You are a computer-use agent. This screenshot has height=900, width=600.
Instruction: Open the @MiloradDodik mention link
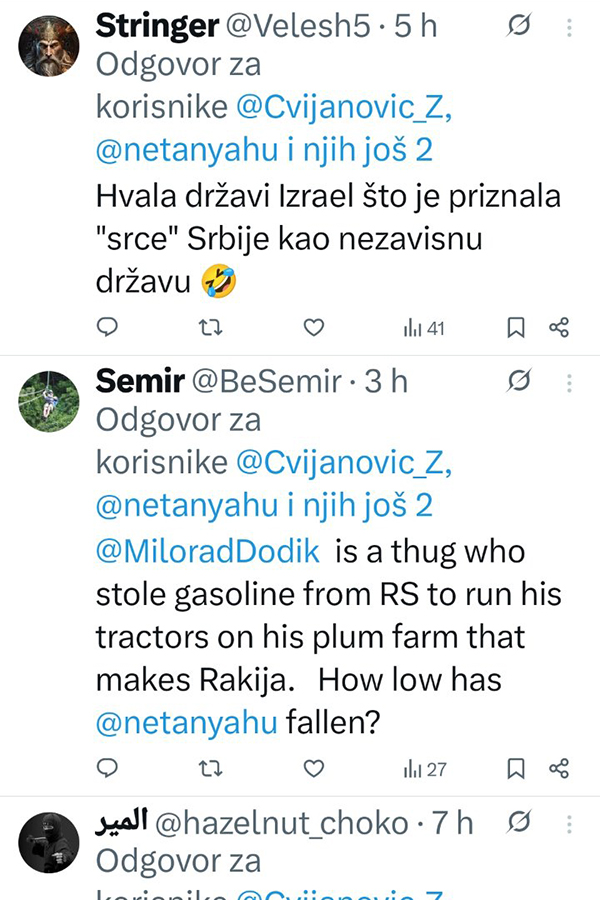(x=208, y=550)
